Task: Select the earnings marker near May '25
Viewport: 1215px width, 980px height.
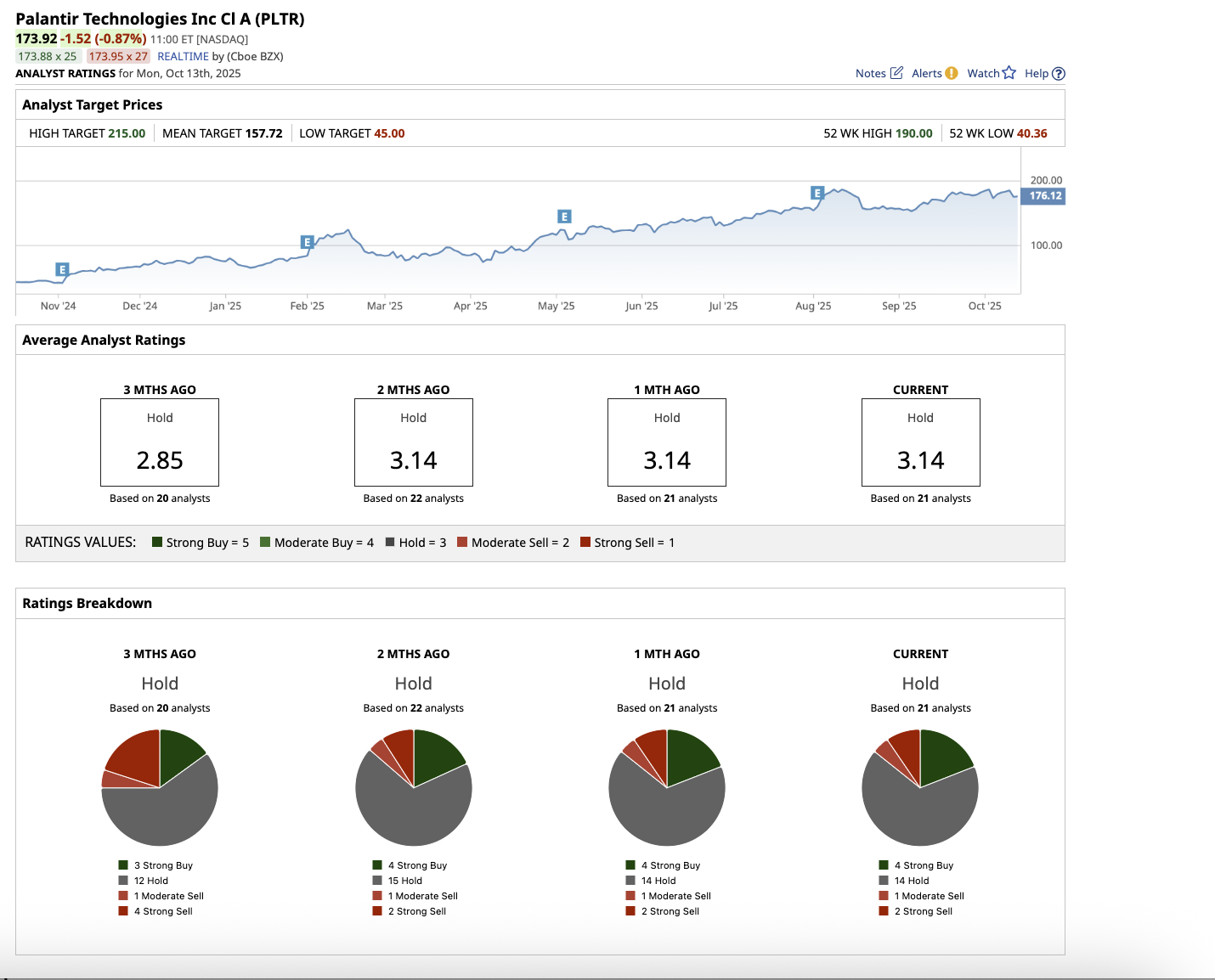Action: point(564,217)
